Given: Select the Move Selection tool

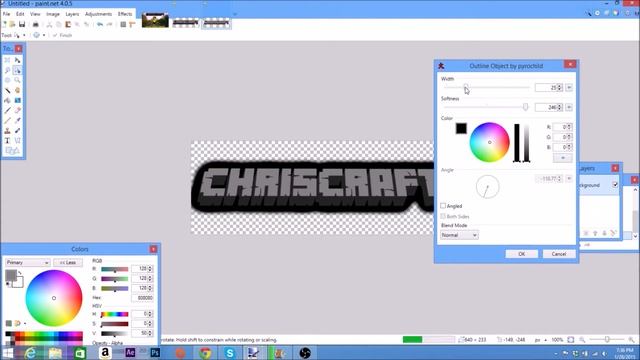Looking at the screenshot, I should [17, 70].
